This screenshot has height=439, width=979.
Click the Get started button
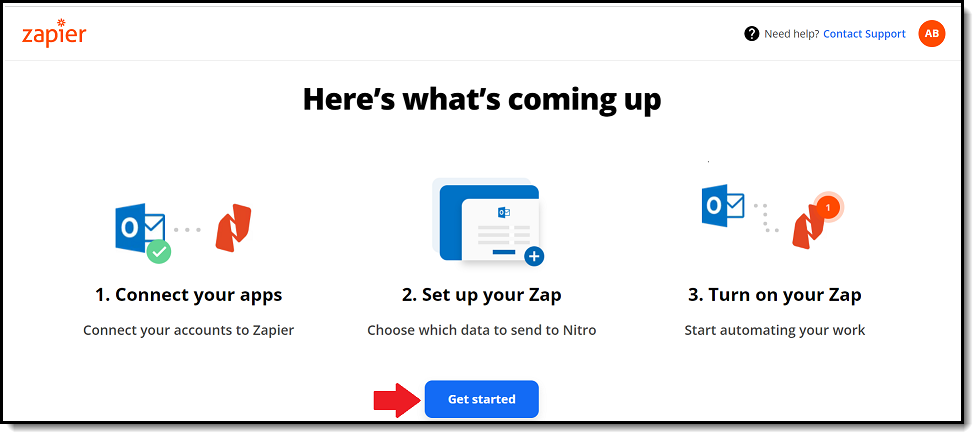point(481,399)
